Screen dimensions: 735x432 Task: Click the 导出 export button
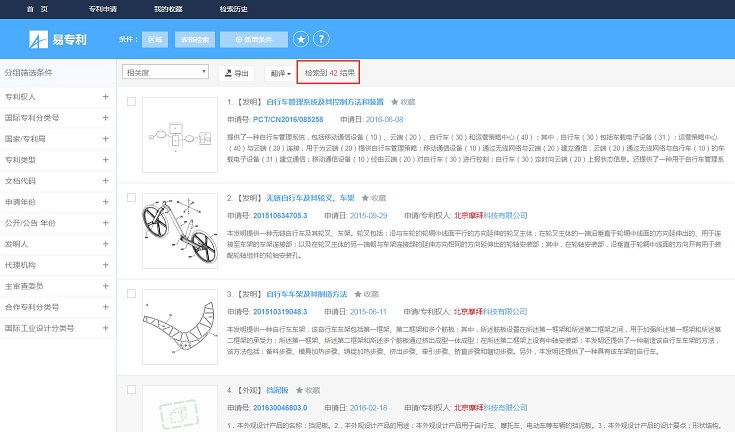(236, 73)
